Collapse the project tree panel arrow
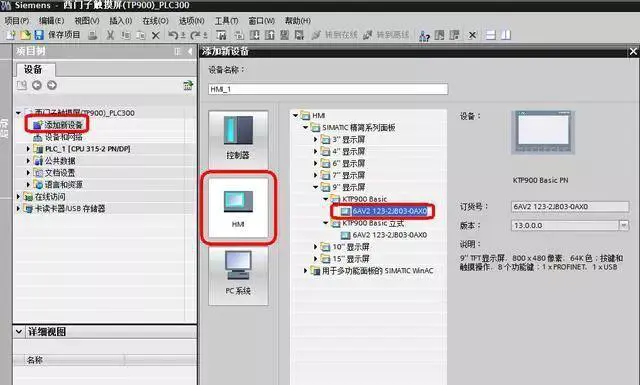The width and height of the screenshot is (640, 385). click(190, 51)
